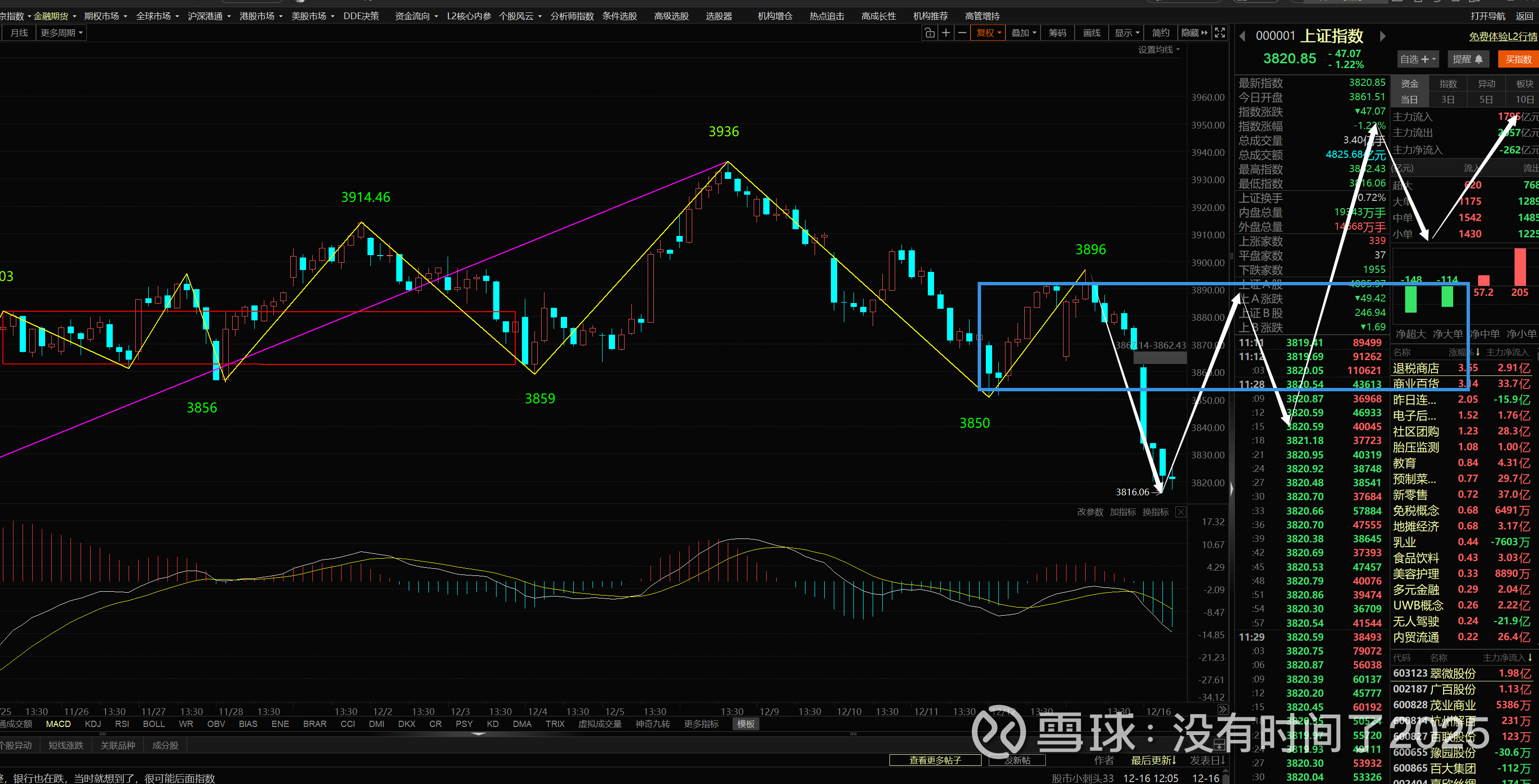Screen dimensions: 1539x784
Task: Toggle 简约 simple view mode
Action: [1160, 33]
